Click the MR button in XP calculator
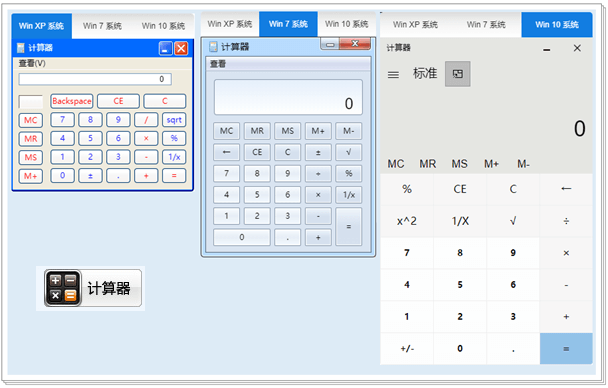The height and width of the screenshot is (388, 608). click(31, 139)
